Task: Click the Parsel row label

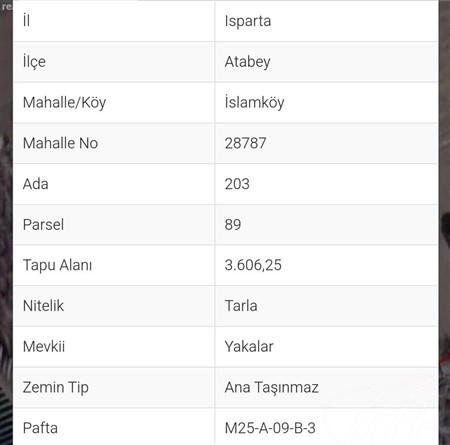Action: coord(43,225)
